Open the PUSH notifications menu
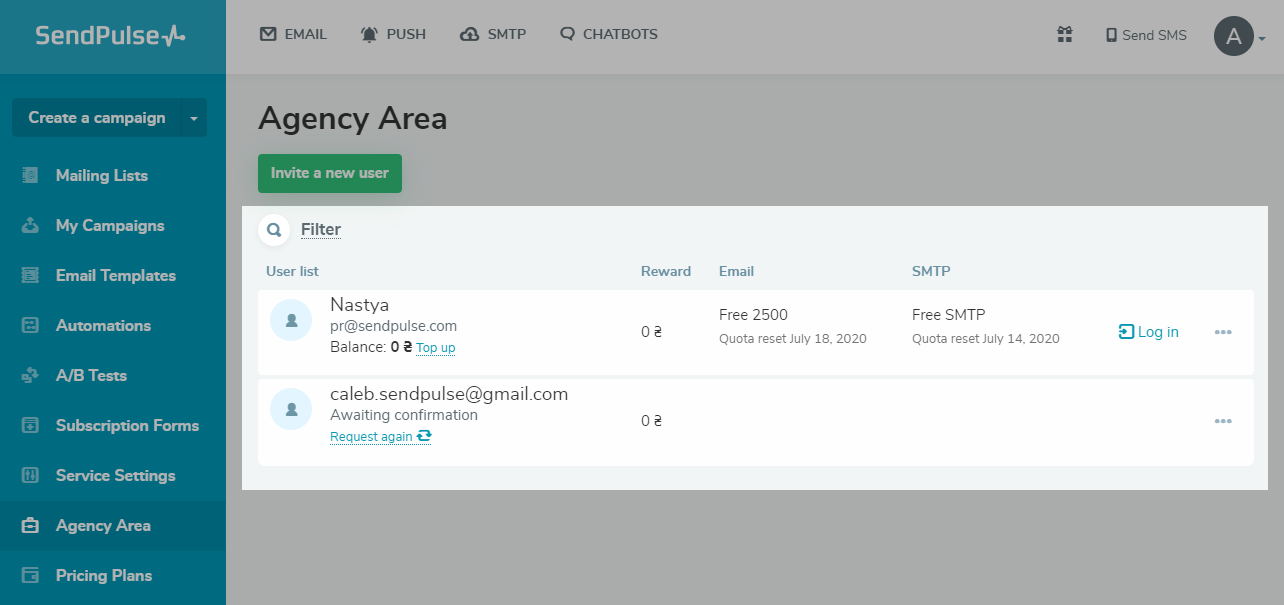Viewport: 1284px width, 605px height. coord(393,34)
